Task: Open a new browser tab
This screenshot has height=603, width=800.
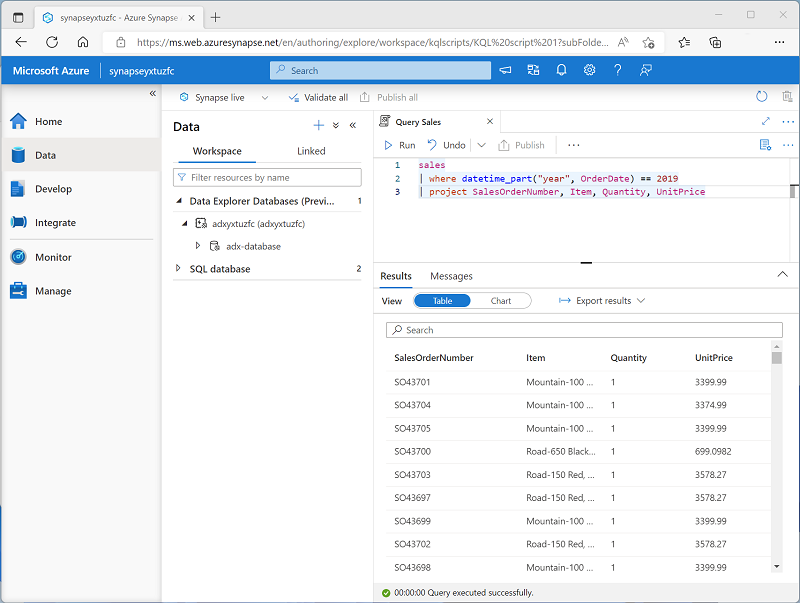Action: pos(215,17)
